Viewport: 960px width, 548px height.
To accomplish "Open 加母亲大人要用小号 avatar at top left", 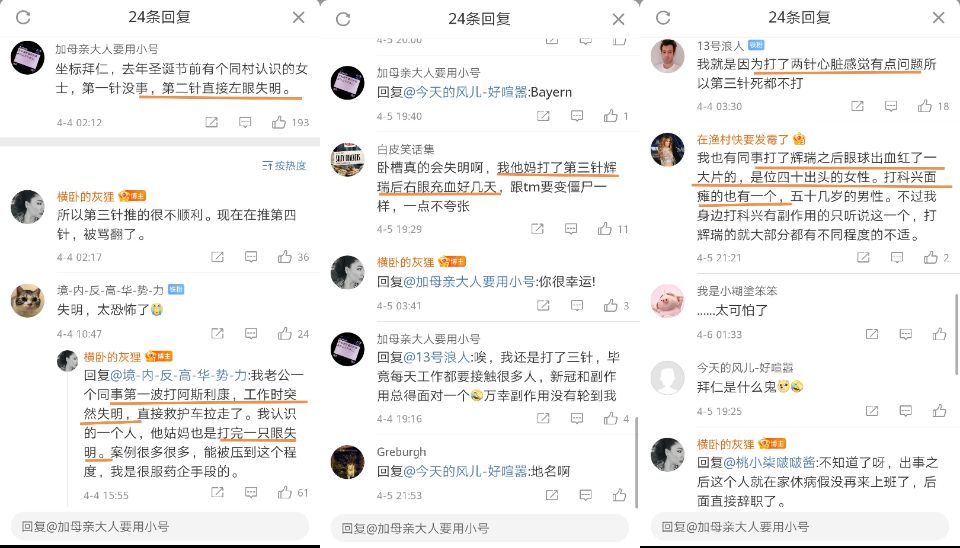I will click(x=28, y=58).
